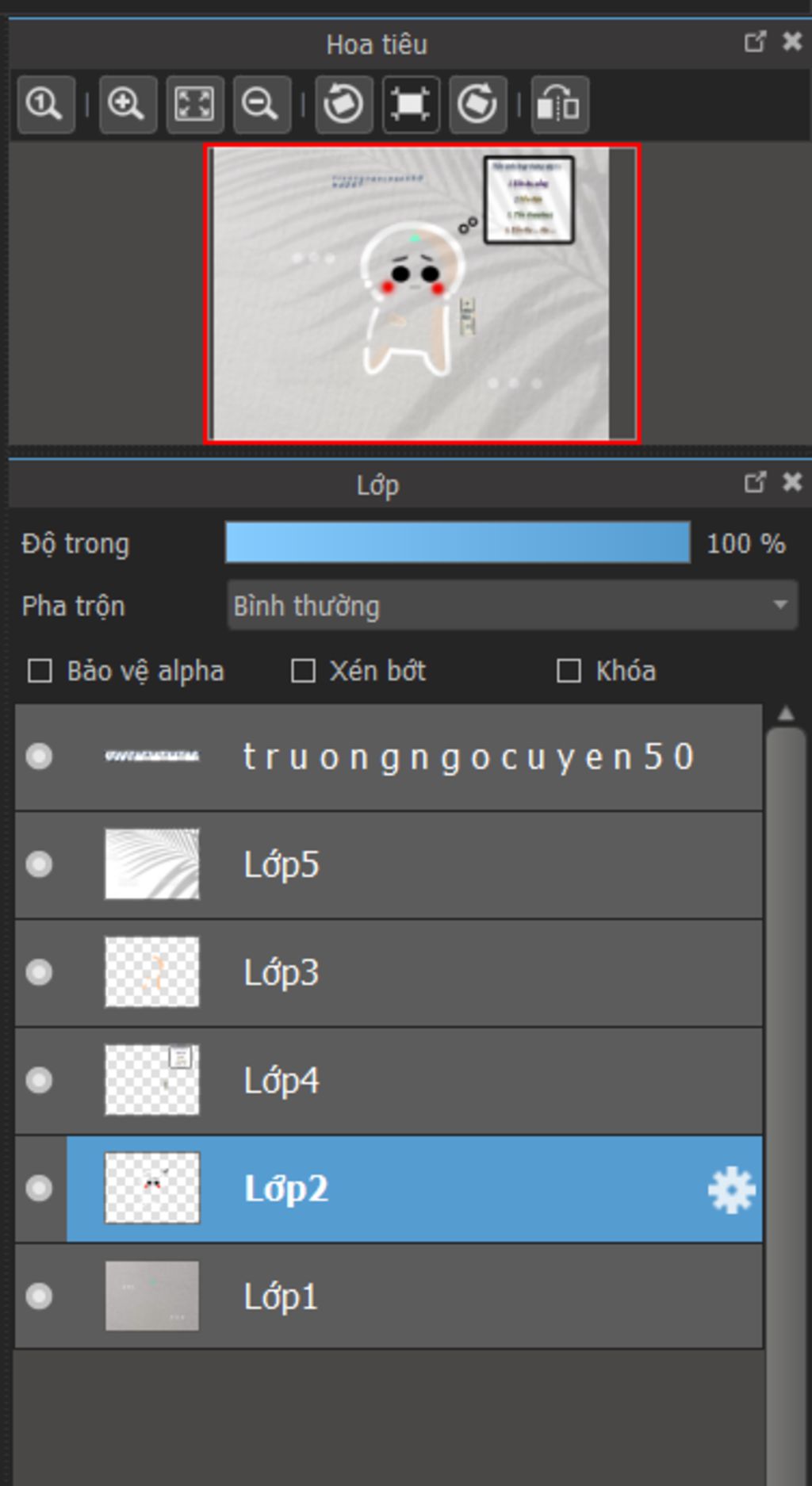Enable the Bảo vệ alpha checkbox
Screen dimensions: 812x1486
pyautogui.click(x=40, y=671)
